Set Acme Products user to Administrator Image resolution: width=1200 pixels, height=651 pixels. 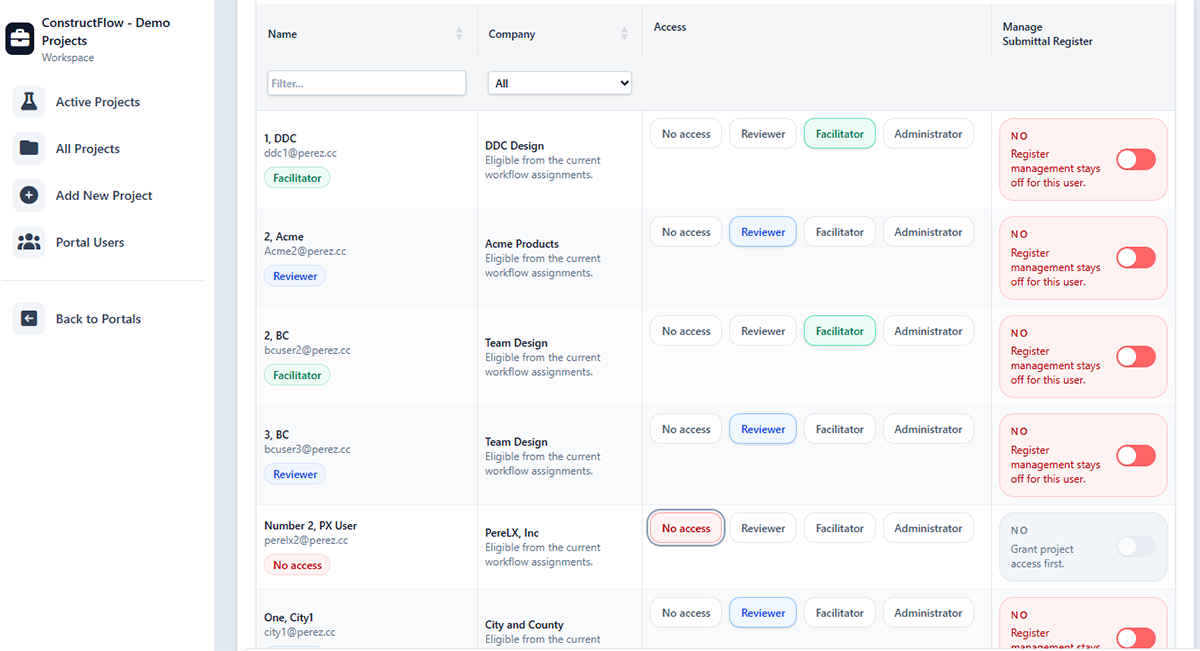928,232
